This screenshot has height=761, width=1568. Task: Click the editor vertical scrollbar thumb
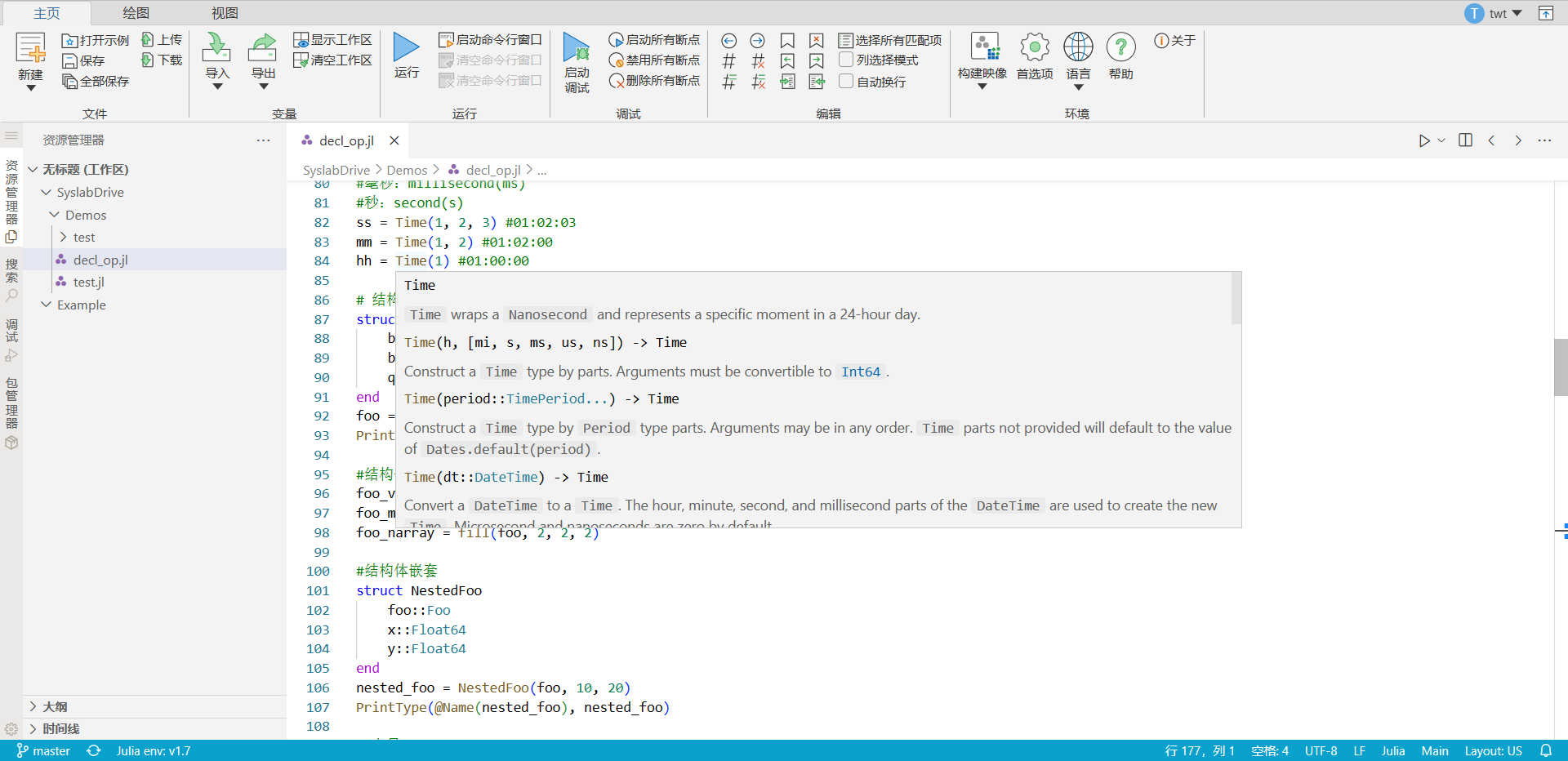click(1561, 367)
